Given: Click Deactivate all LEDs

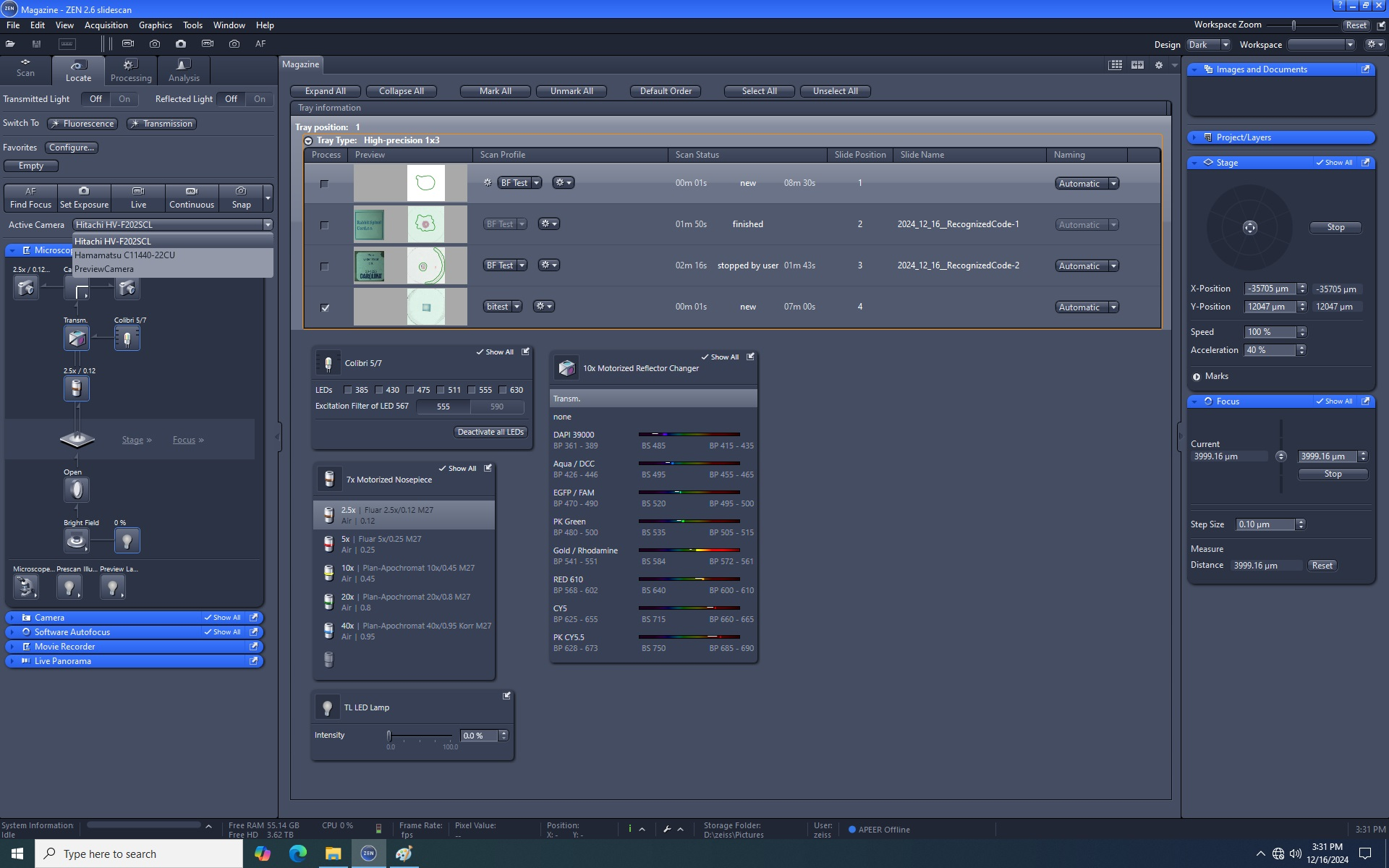Looking at the screenshot, I should [490, 432].
